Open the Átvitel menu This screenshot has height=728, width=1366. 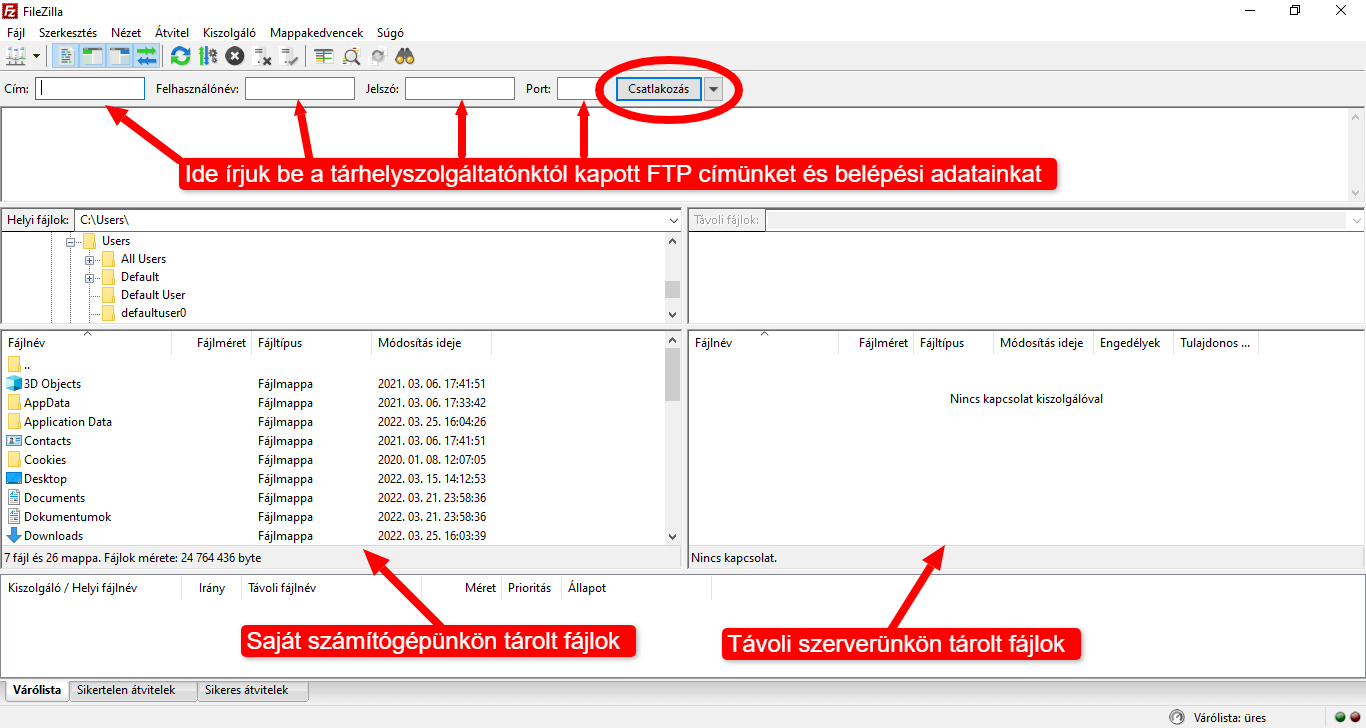click(x=171, y=33)
